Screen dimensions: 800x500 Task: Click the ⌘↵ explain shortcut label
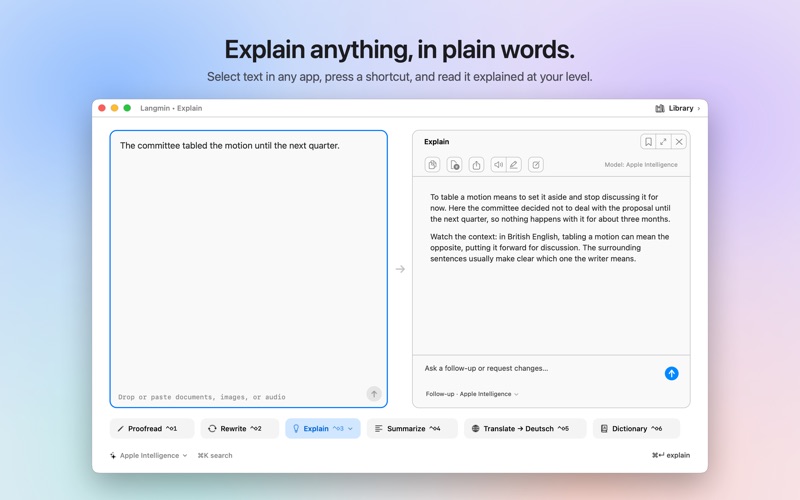click(x=671, y=455)
